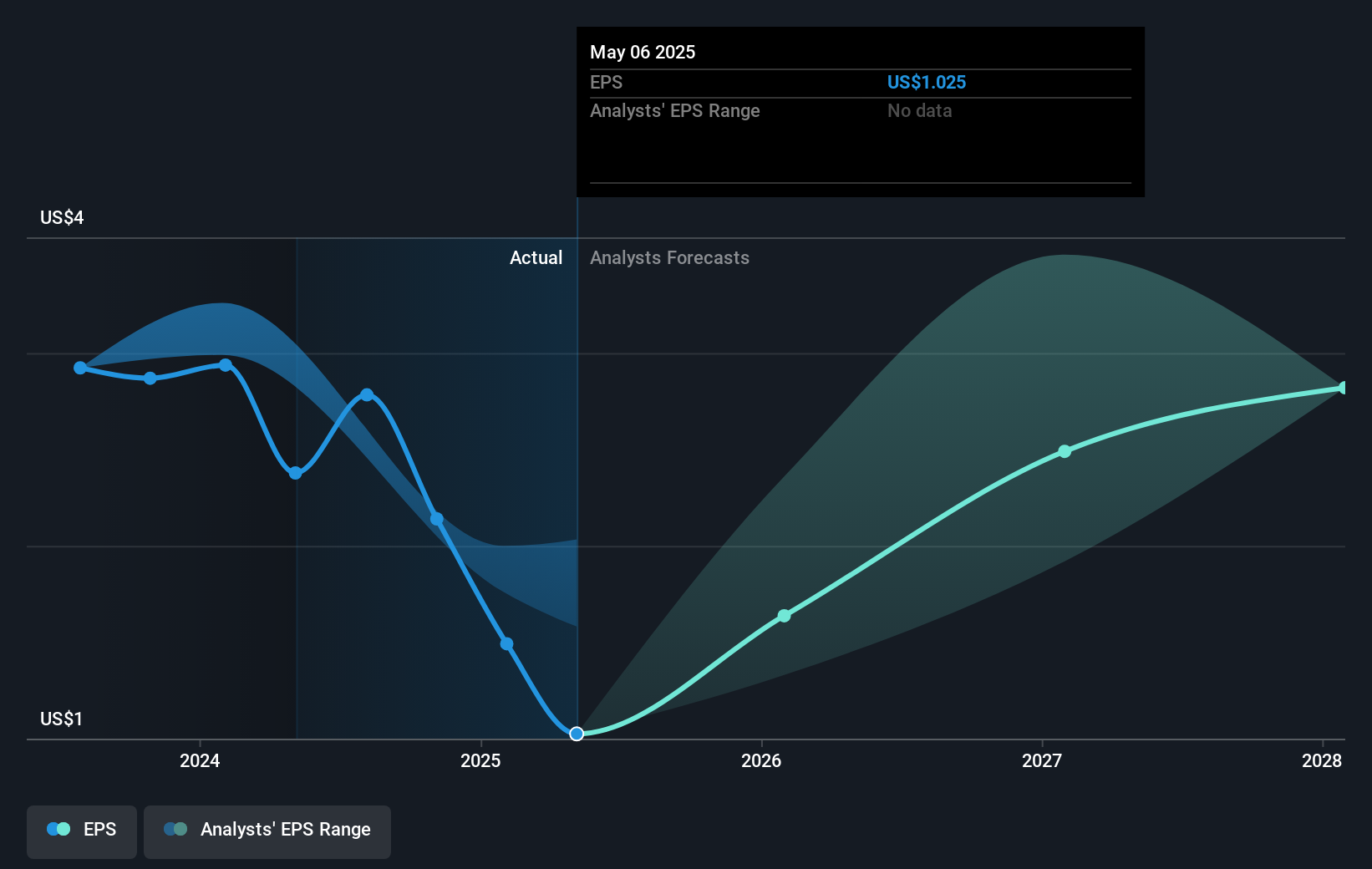1372x869 pixels.
Task: Click the blue EPS legend dot icon
Action: click(x=58, y=828)
